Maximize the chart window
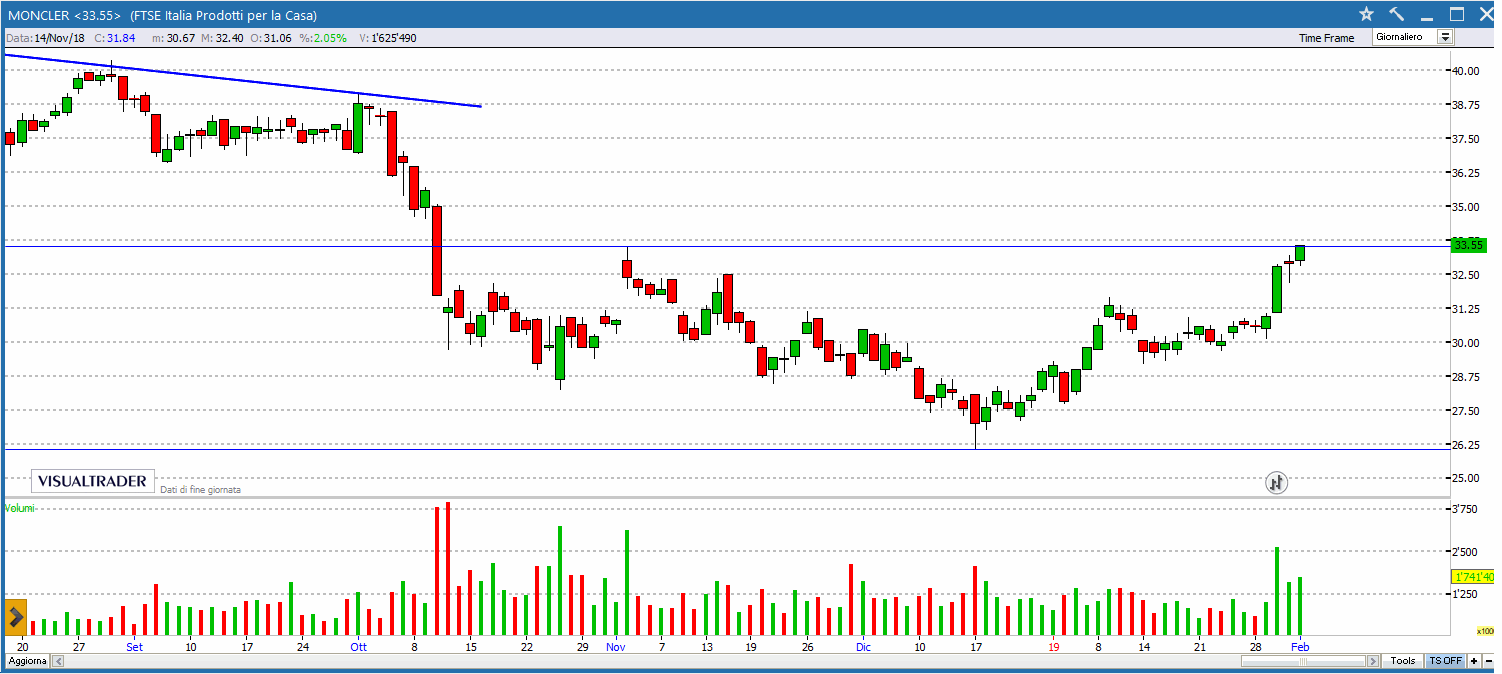 pos(1457,14)
